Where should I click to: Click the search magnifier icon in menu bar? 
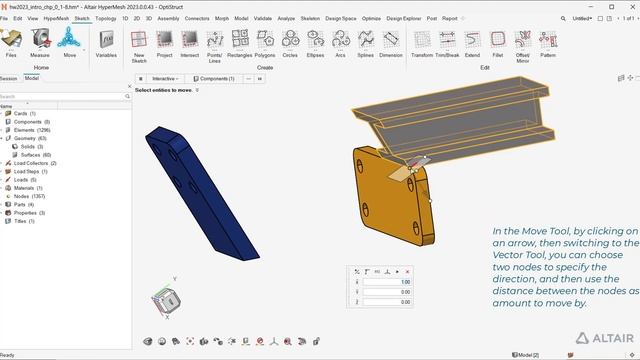click(563, 18)
